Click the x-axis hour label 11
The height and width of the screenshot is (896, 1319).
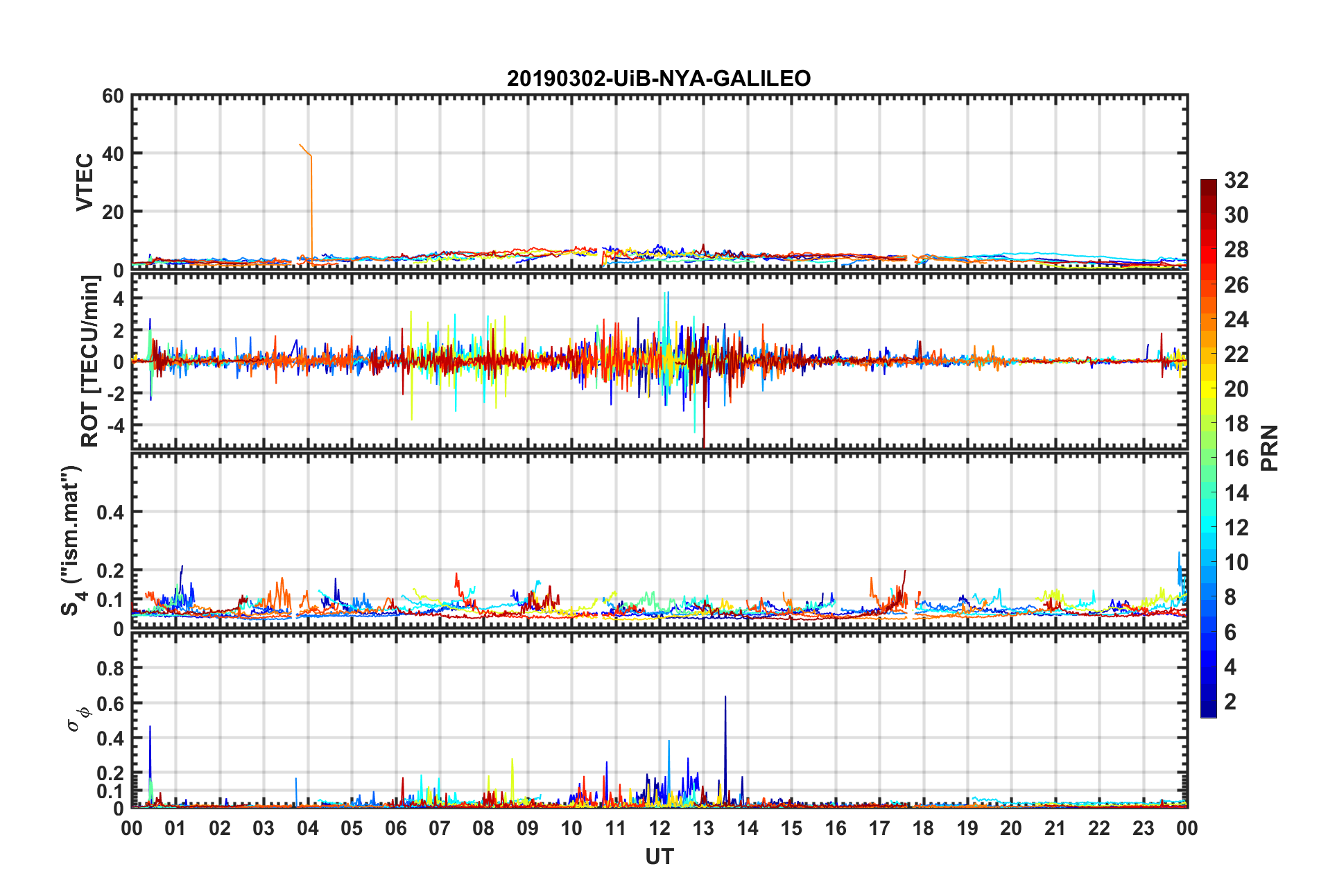[615, 829]
